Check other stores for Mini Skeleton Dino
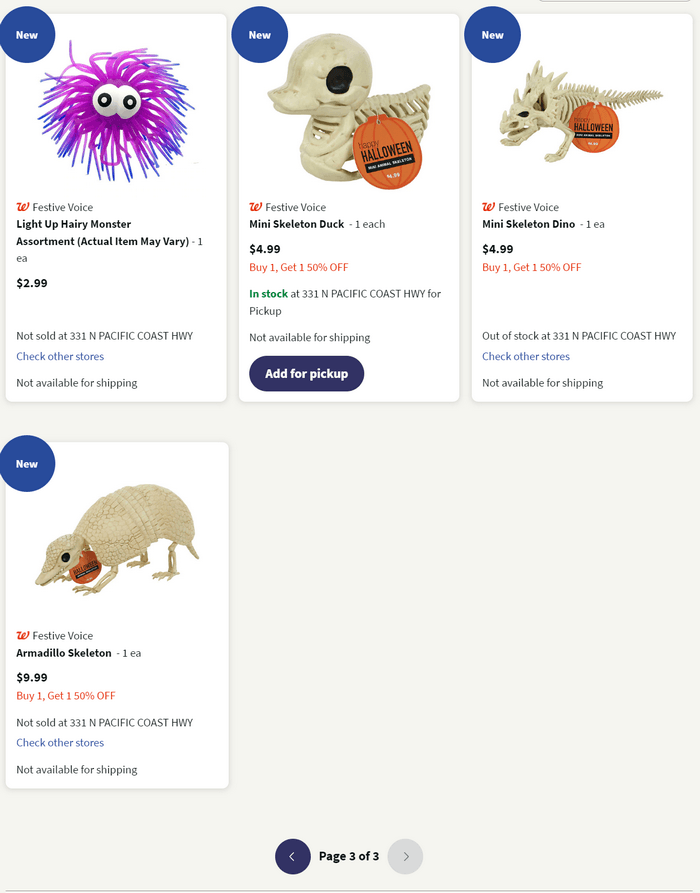 (526, 356)
